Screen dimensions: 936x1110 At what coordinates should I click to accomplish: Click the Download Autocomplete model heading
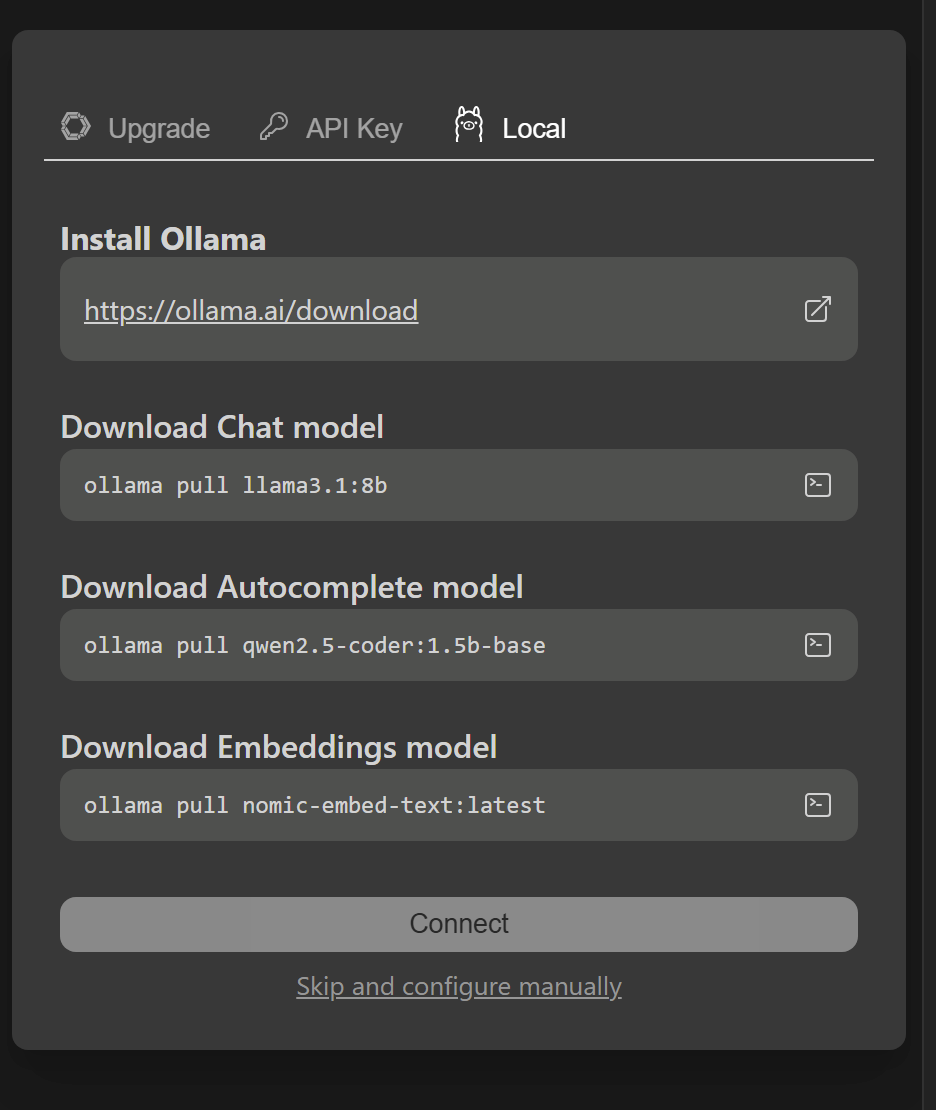pyautogui.click(x=291, y=587)
